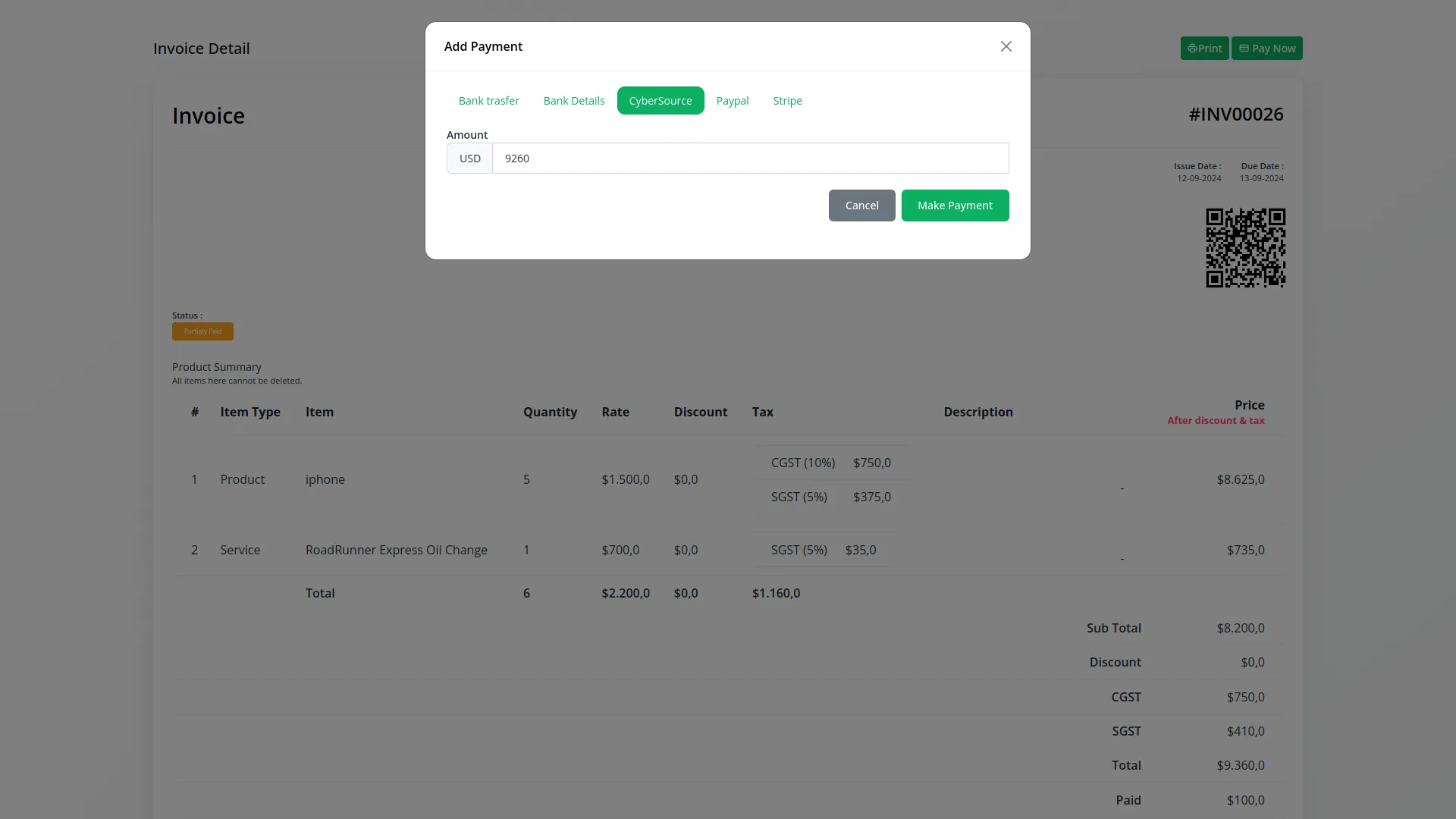
Task: Close the Add Payment dialog with the X
Action: click(x=1006, y=46)
